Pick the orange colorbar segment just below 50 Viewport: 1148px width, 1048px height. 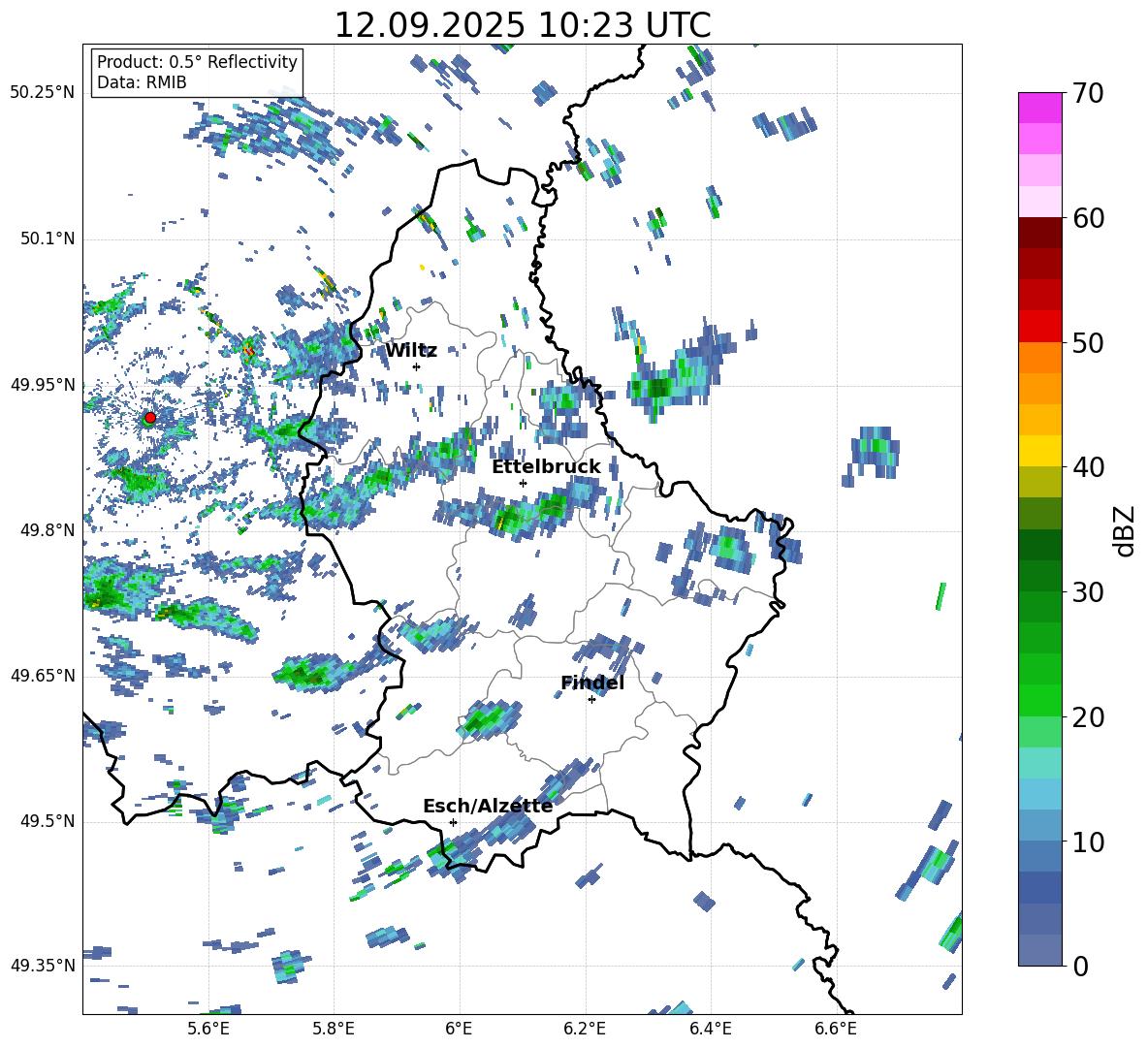click(1039, 357)
